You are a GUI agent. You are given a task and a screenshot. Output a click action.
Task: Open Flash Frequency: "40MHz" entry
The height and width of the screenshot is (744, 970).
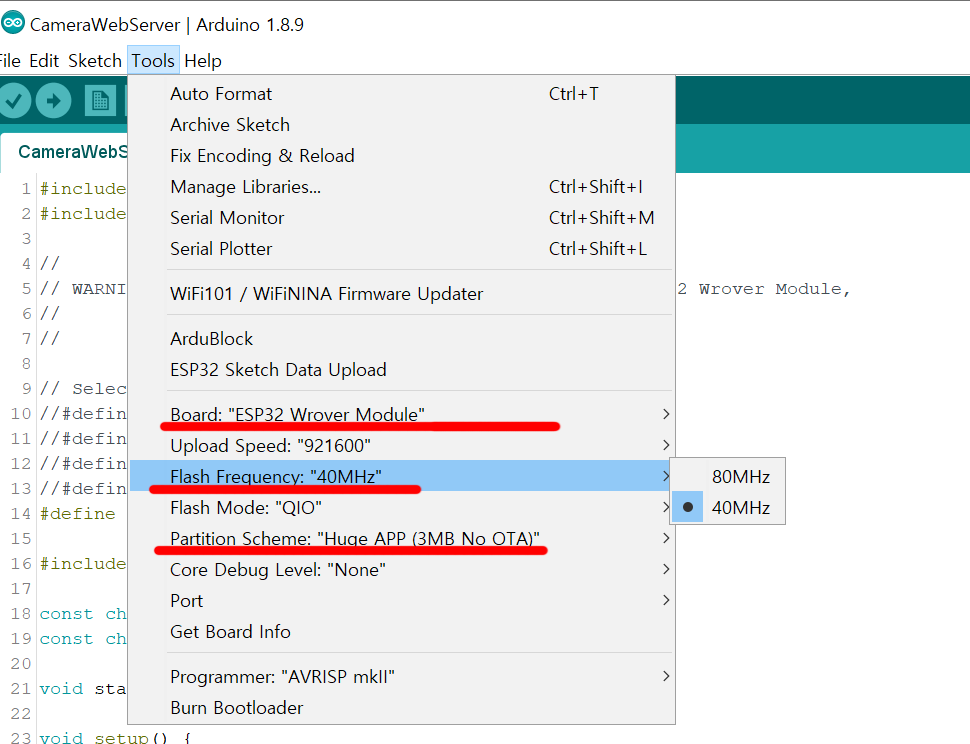(x=401, y=476)
